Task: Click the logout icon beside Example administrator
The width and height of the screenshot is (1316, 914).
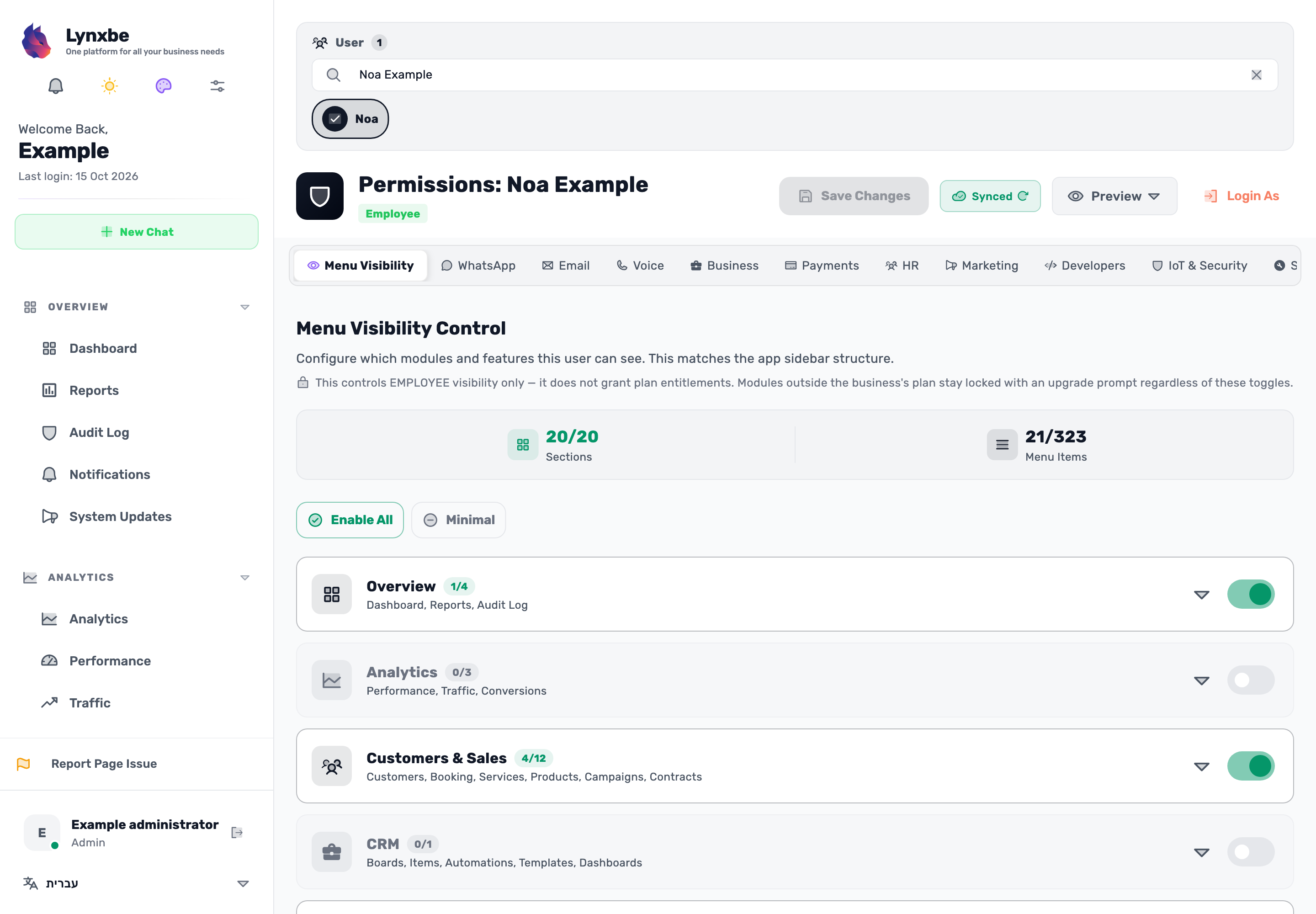Action: (x=237, y=832)
